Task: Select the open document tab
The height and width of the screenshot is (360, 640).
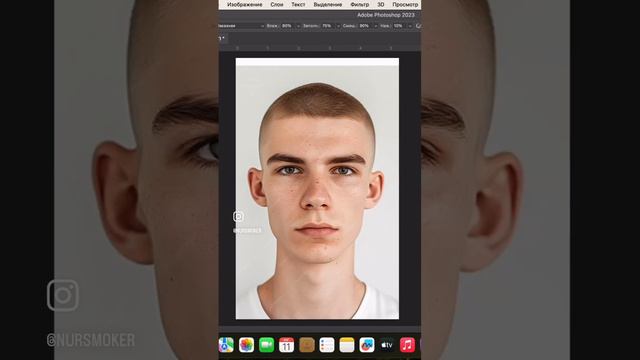Action: (223, 38)
